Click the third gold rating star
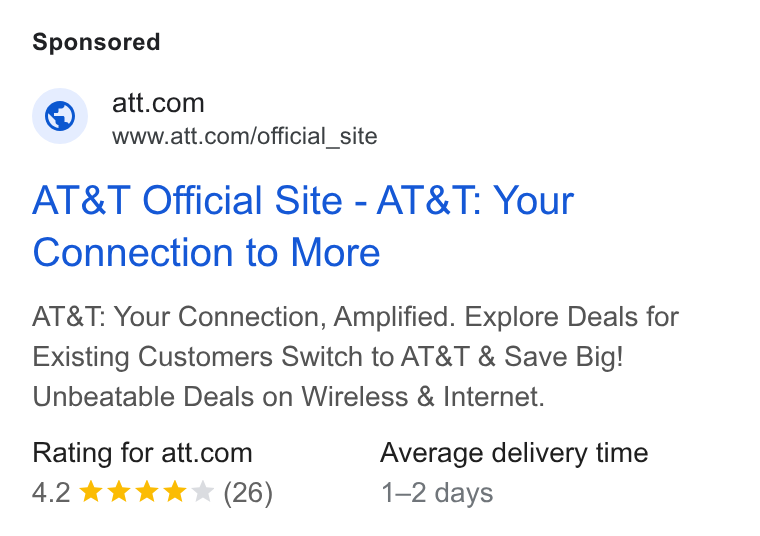The width and height of the screenshot is (760, 536). tap(147, 492)
